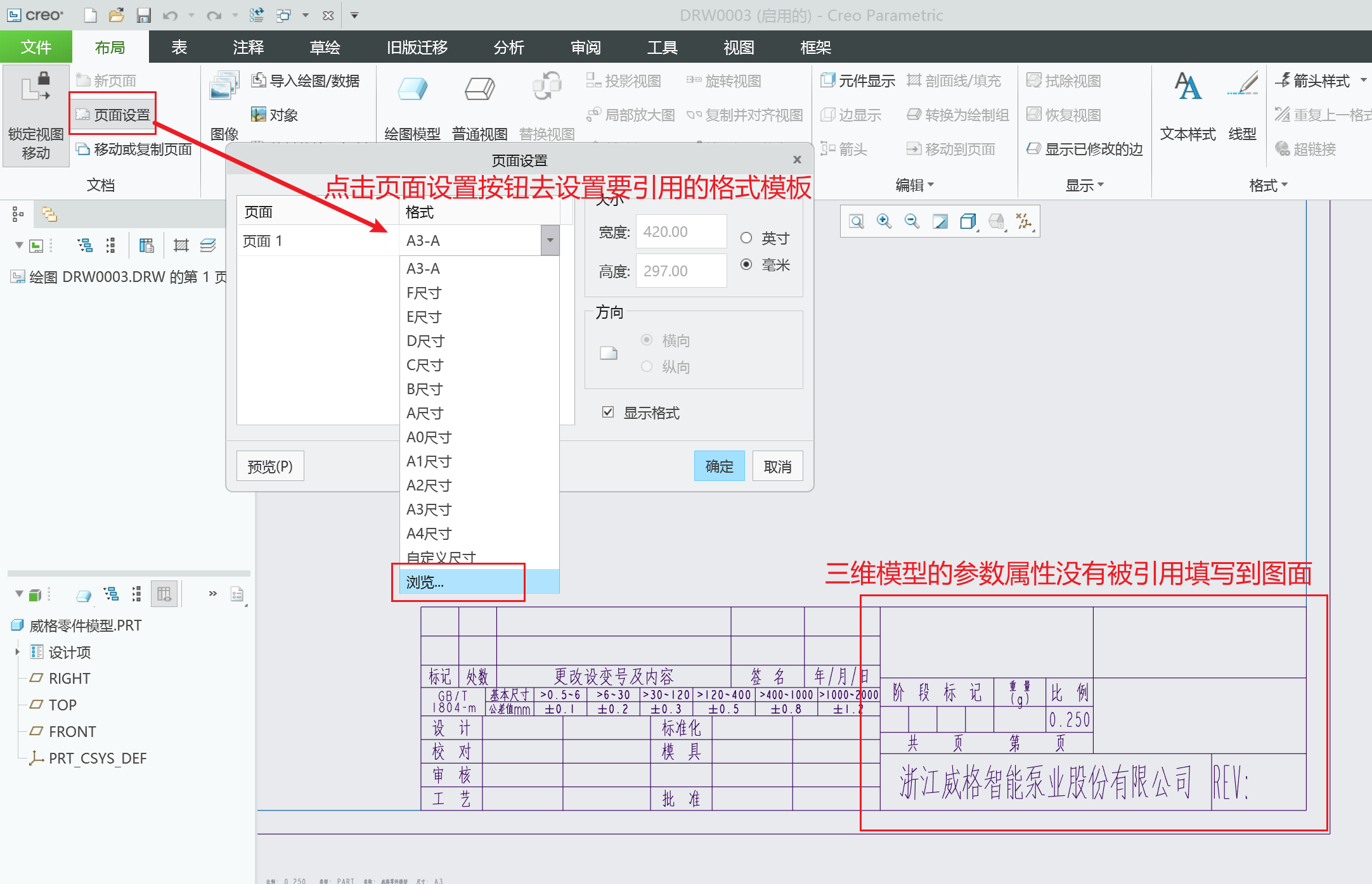Click the 页面设置 button in ribbon
The height and width of the screenshot is (884, 1372).
[x=113, y=115]
